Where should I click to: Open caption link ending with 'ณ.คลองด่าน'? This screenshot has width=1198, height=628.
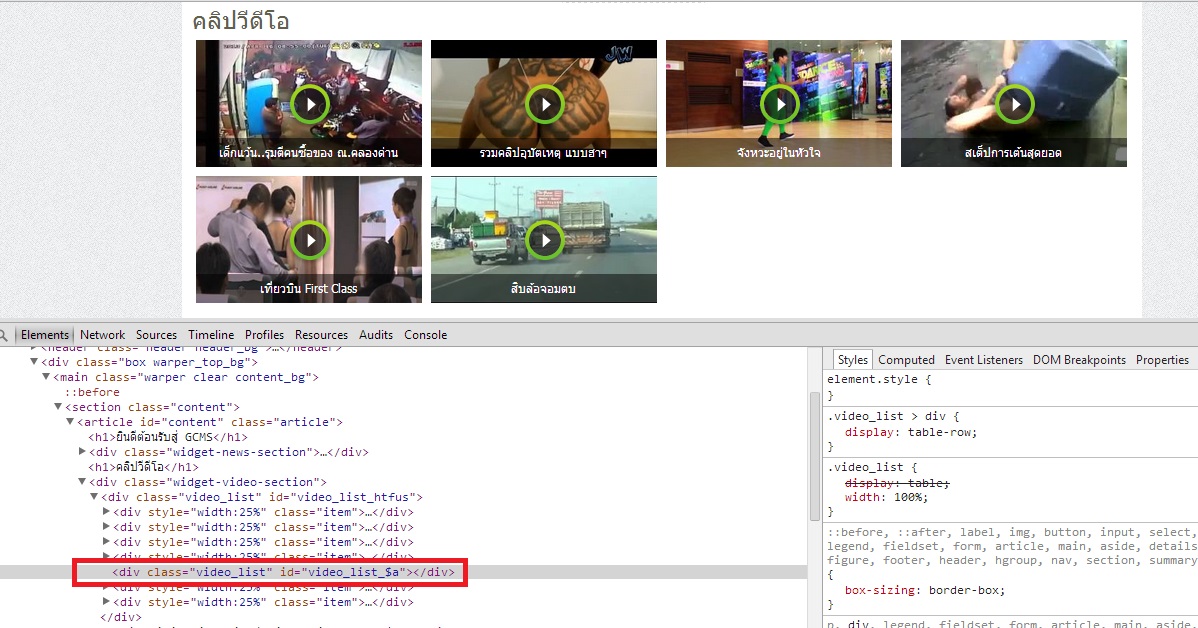pos(309,153)
